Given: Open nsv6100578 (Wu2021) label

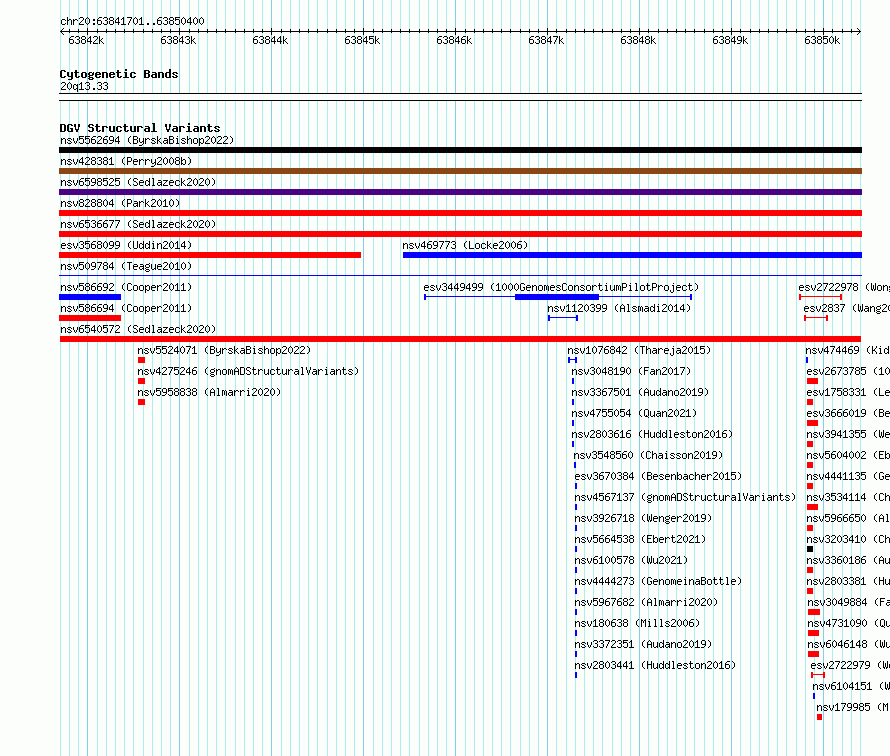Looking at the screenshot, I should click(631, 560).
